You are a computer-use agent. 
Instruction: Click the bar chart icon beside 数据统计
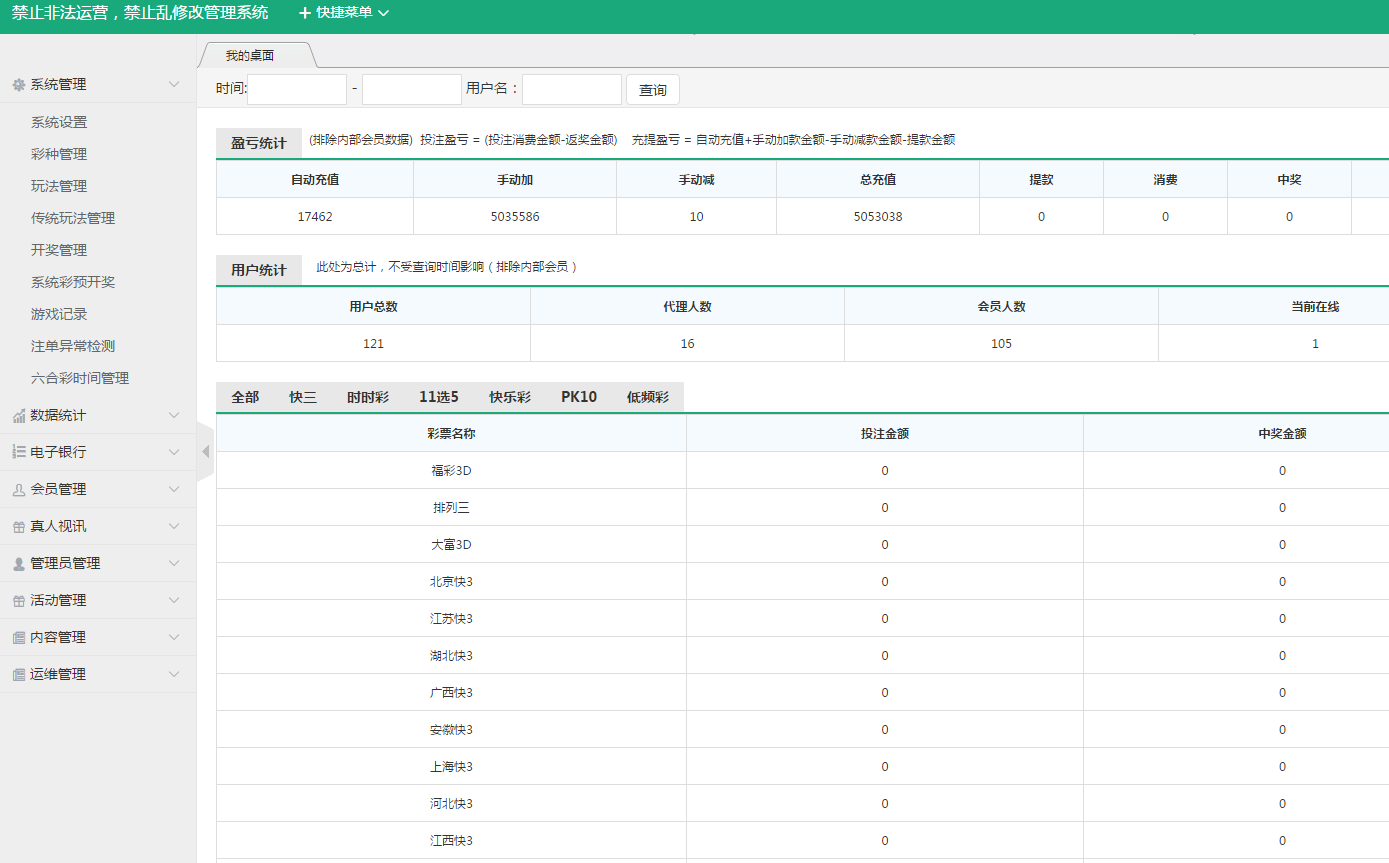18,415
